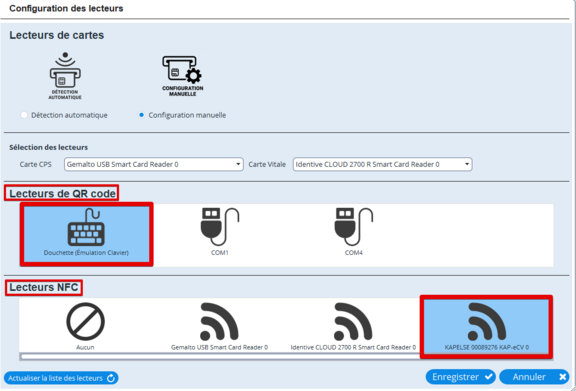576x391 pixels.
Task: Pick Identive CLOUD 2700 R NFC icon
Action: click(x=353, y=322)
